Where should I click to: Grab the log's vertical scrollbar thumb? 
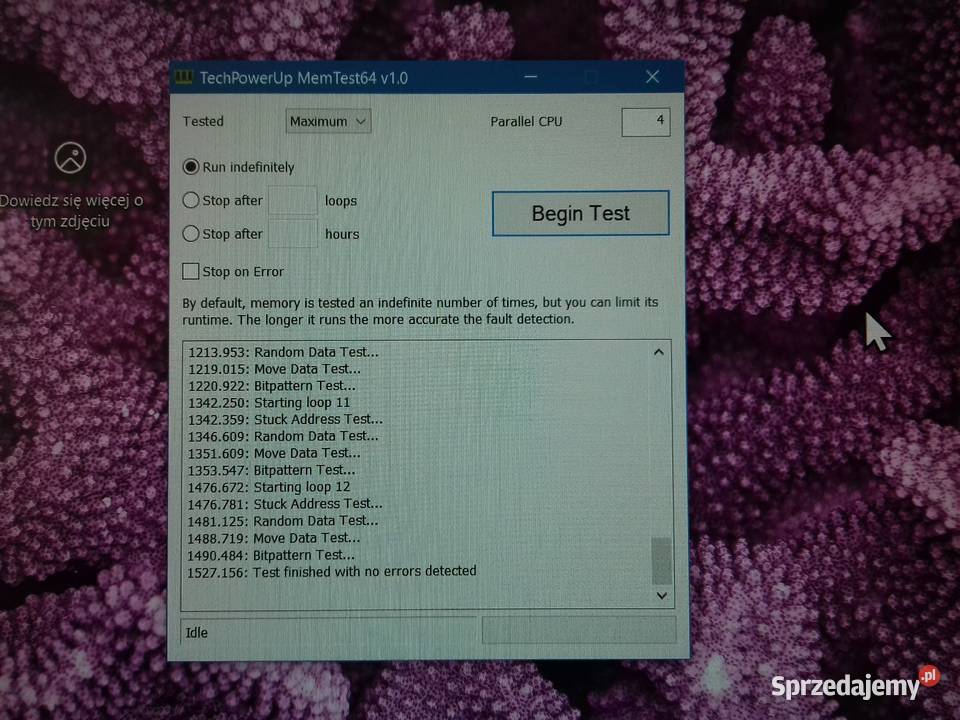pyautogui.click(x=661, y=560)
